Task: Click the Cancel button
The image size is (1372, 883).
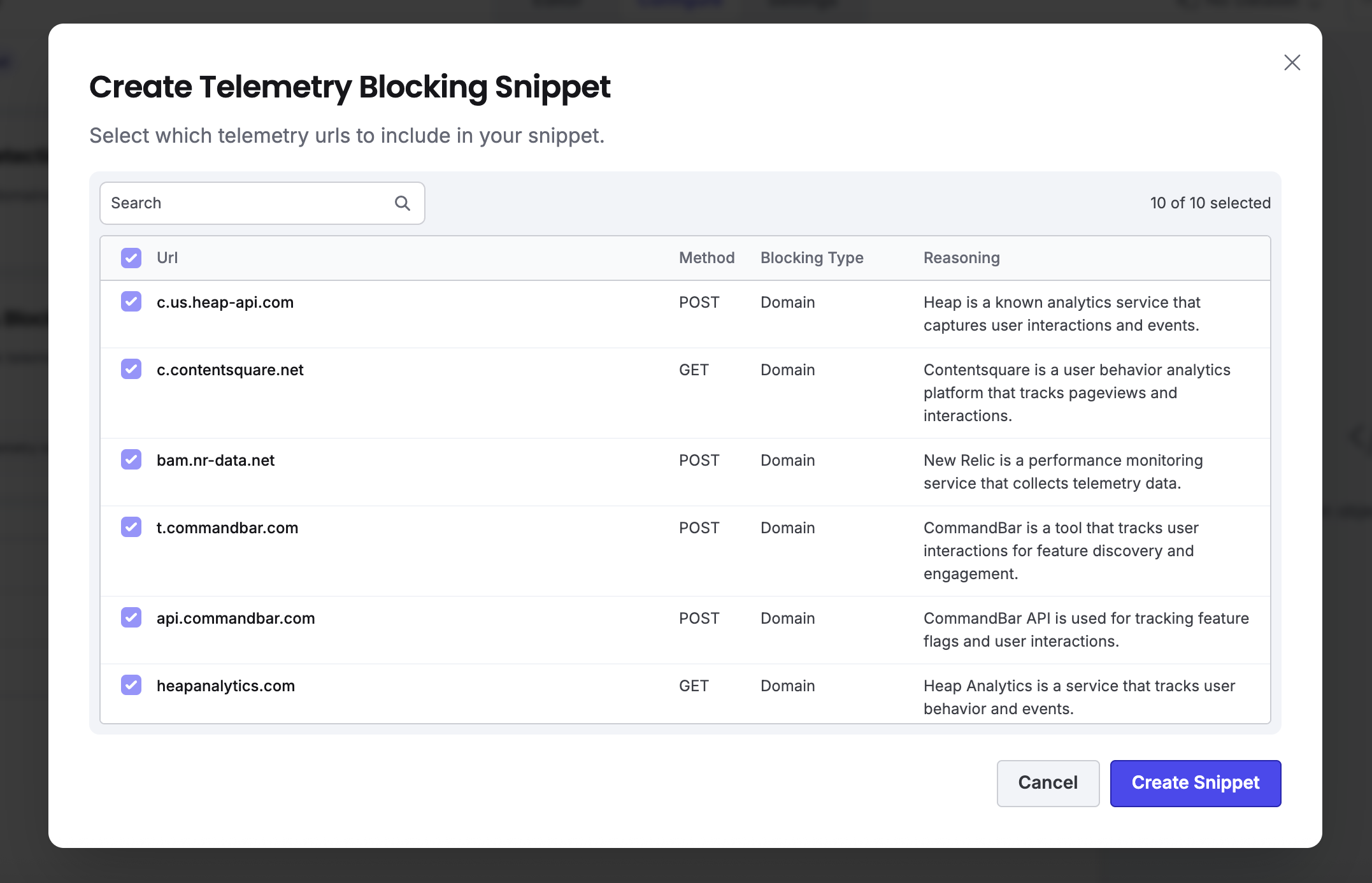Action: [1048, 783]
